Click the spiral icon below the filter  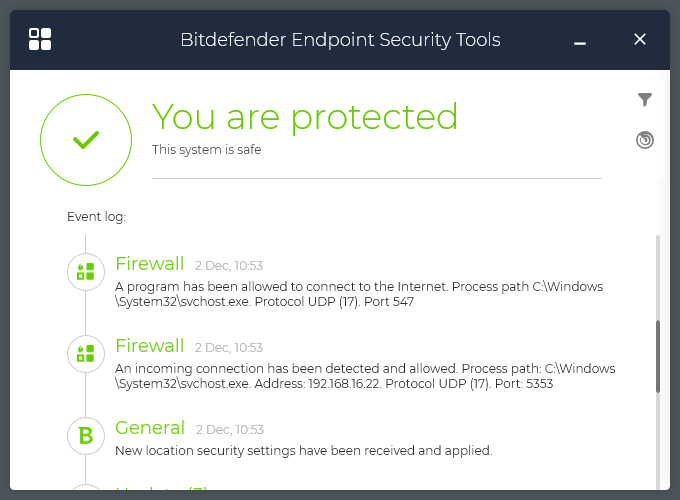coord(645,140)
